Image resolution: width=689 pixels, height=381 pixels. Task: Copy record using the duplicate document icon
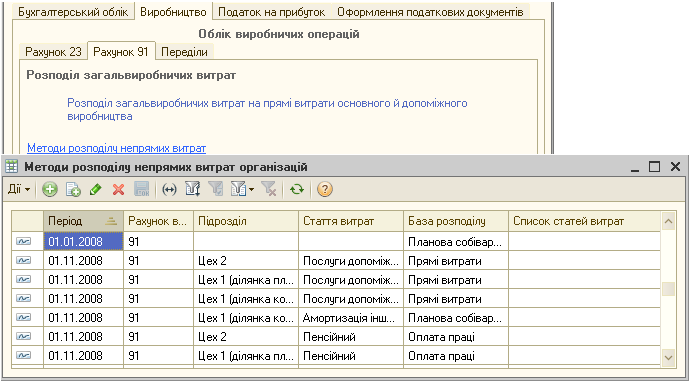coord(73,190)
